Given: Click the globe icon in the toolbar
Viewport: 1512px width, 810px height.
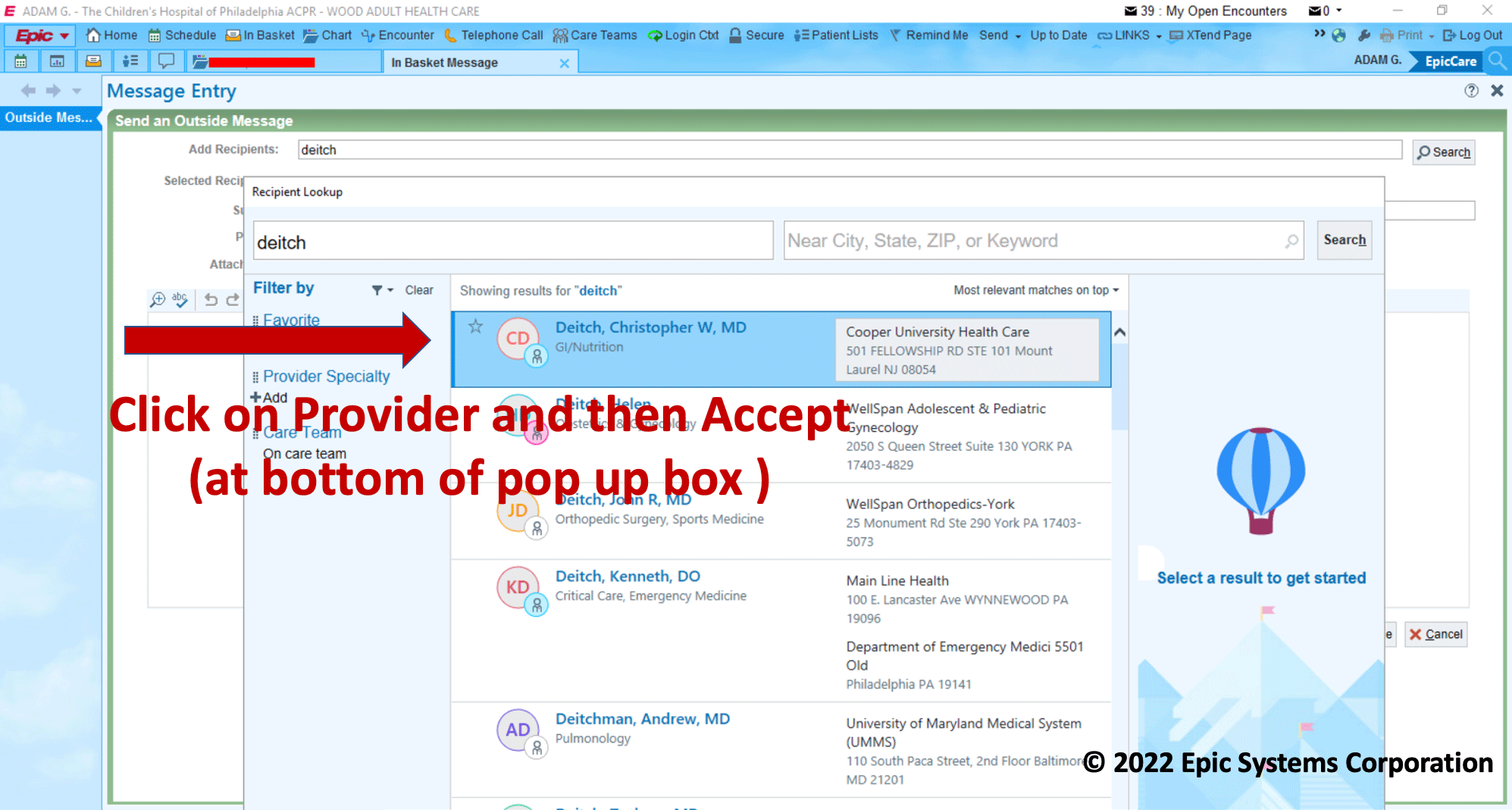Looking at the screenshot, I should click(x=1339, y=35).
